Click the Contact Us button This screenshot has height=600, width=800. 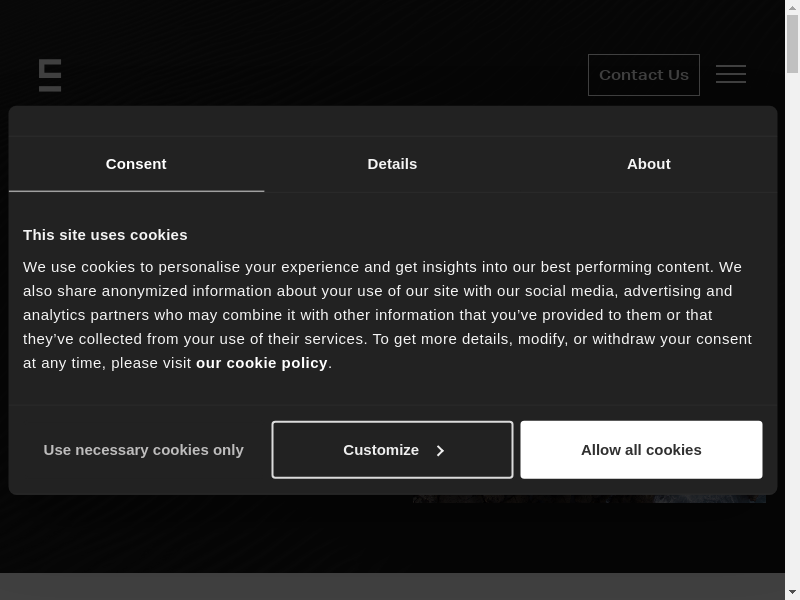[644, 75]
